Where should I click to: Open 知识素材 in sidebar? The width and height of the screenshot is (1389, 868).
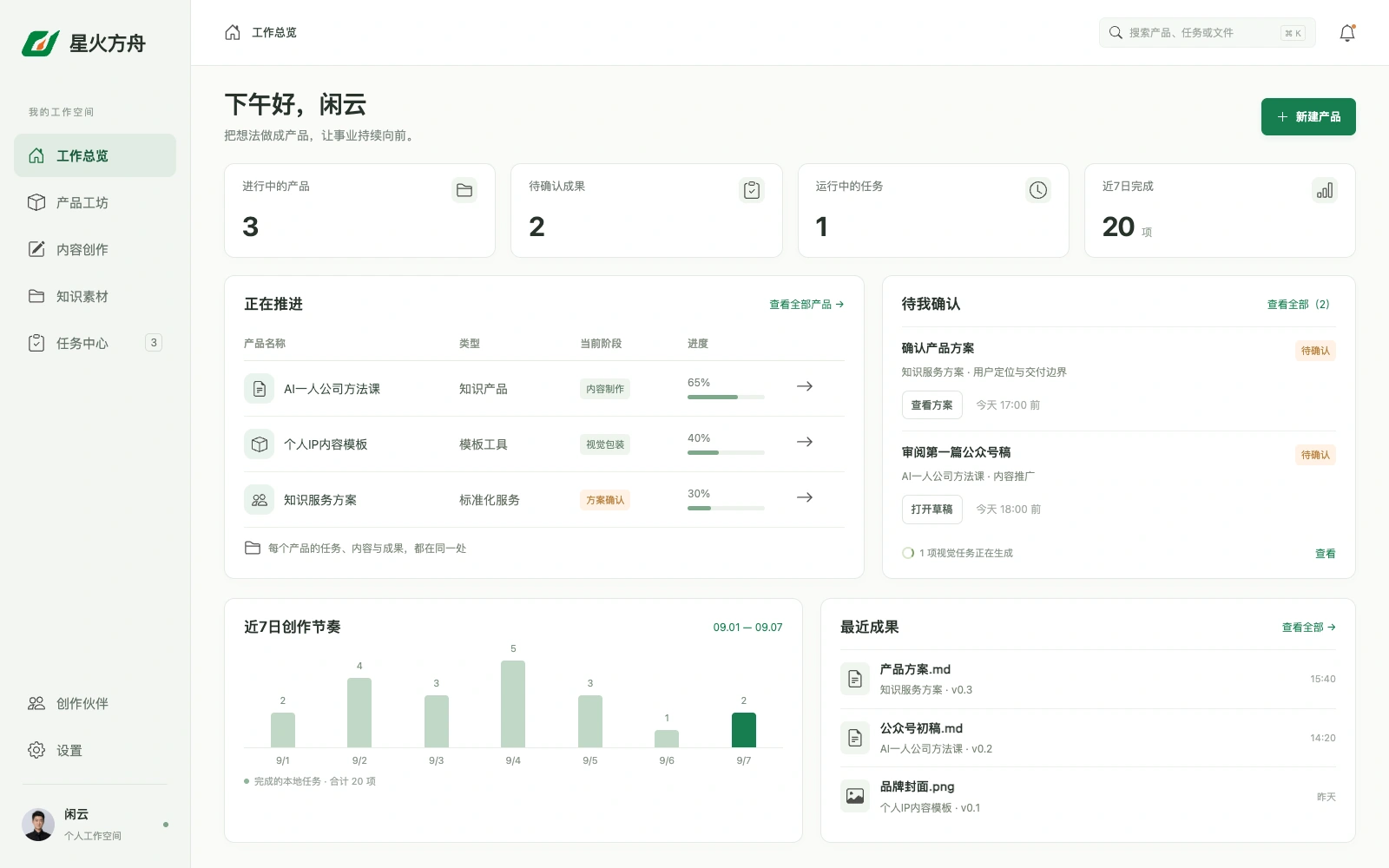tap(95, 296)
